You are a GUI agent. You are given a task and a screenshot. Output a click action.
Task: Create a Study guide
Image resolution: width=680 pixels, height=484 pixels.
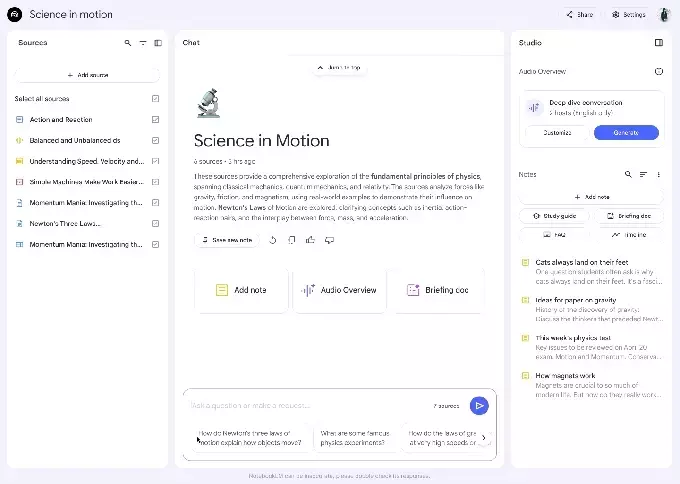554,216
